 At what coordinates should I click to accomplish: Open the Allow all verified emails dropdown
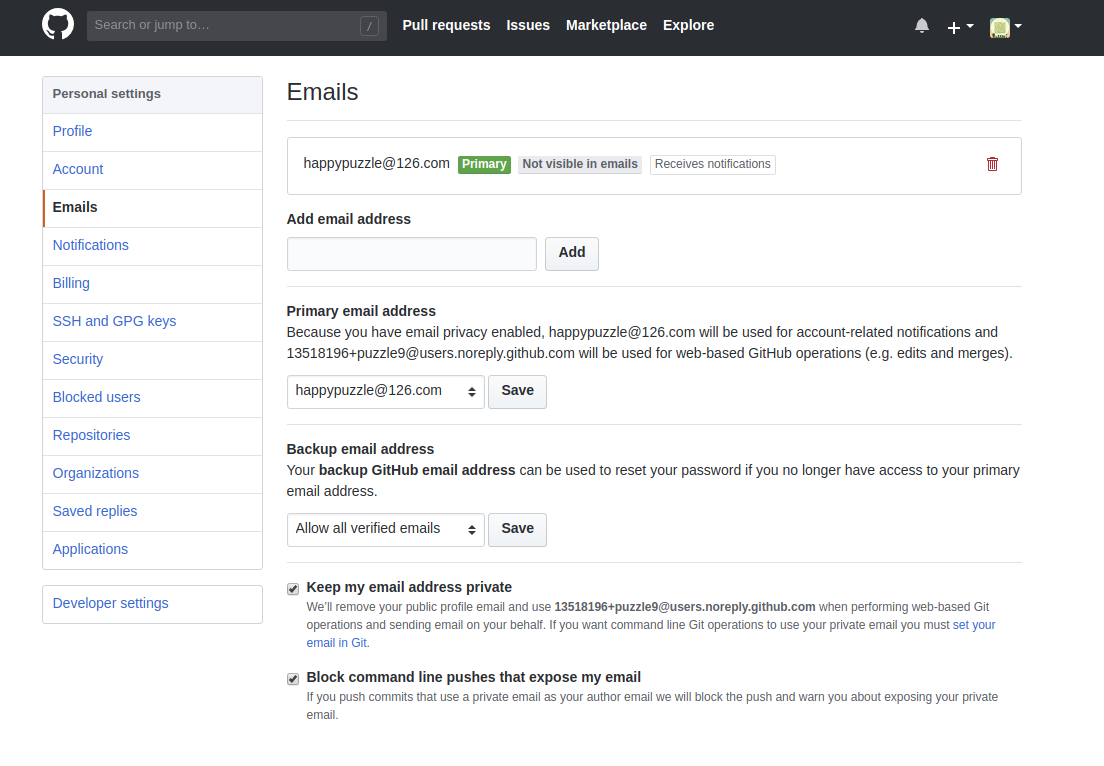[x=385, y=530]
